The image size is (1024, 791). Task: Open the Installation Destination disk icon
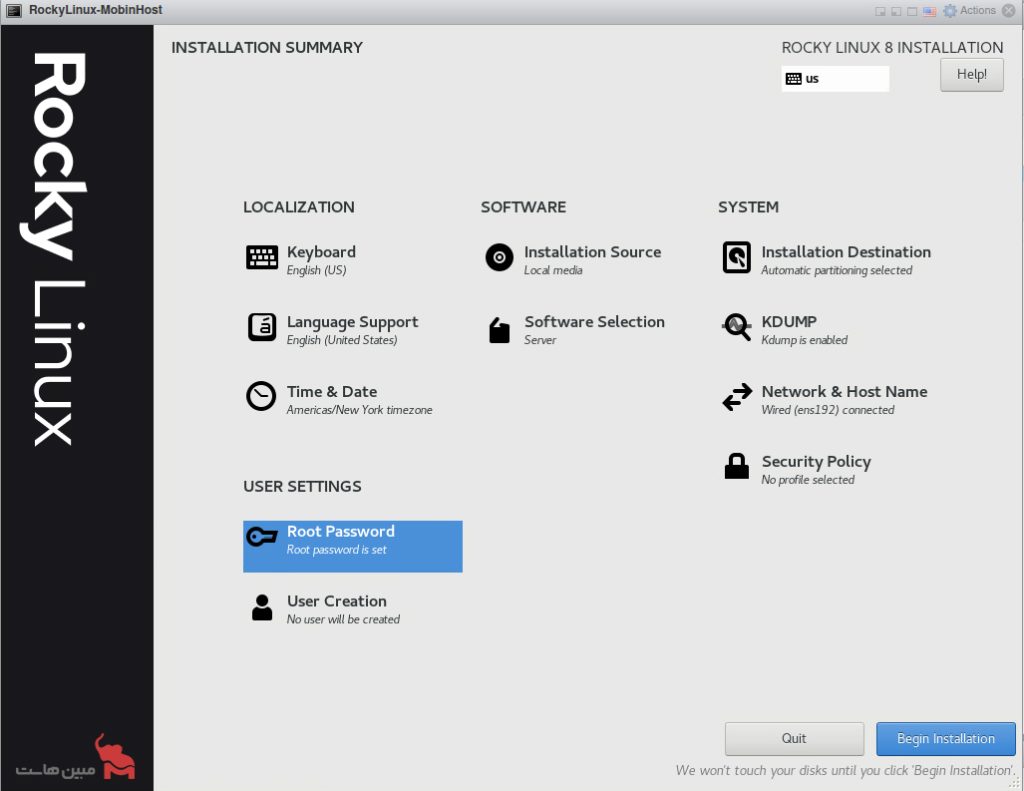click(737, 257)
